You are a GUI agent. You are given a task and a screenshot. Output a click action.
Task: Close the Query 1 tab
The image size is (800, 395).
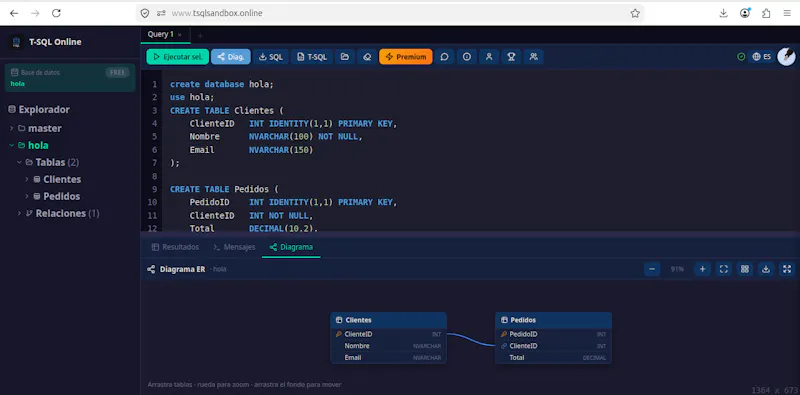tap(180, 35)
